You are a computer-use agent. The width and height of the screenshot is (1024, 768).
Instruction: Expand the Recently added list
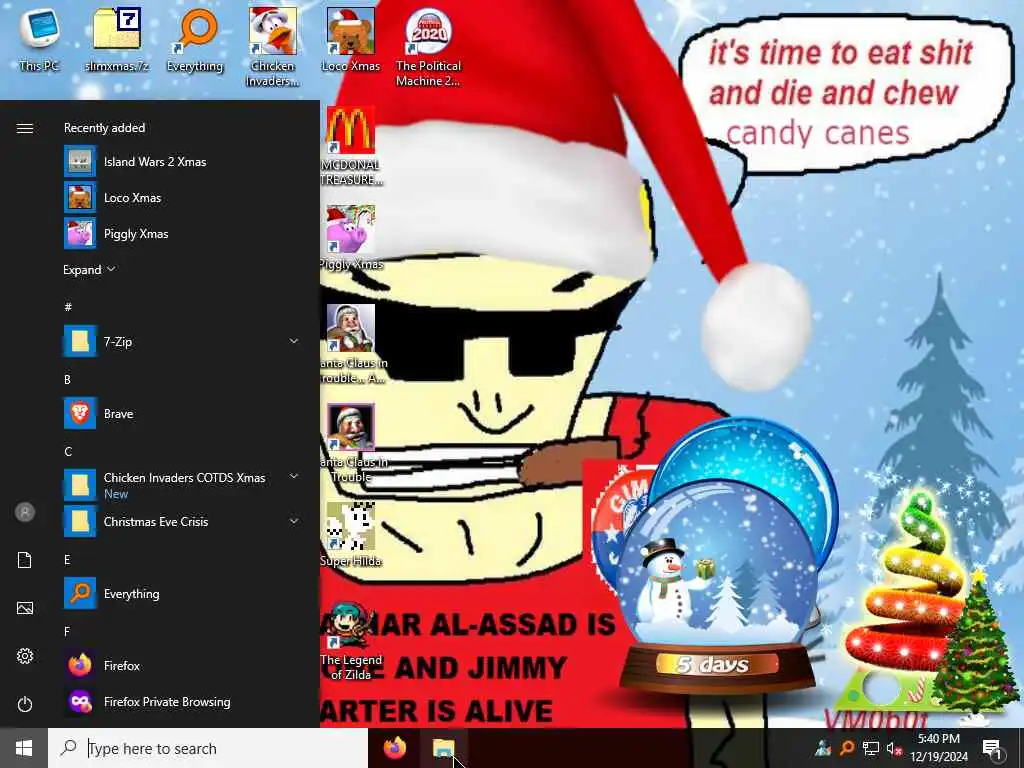[x=89, y=269]
